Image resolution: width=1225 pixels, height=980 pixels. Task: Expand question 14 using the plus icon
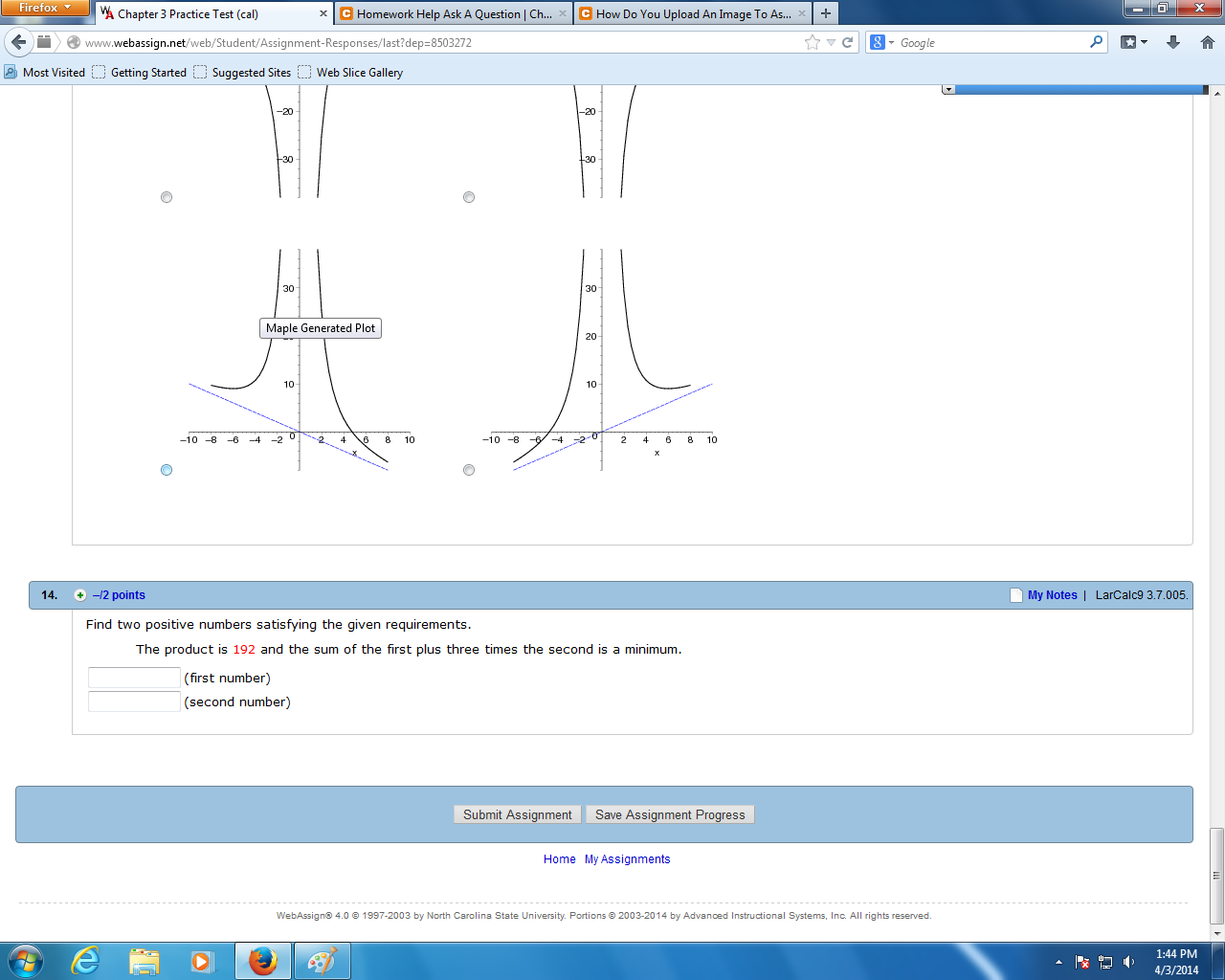80,594
